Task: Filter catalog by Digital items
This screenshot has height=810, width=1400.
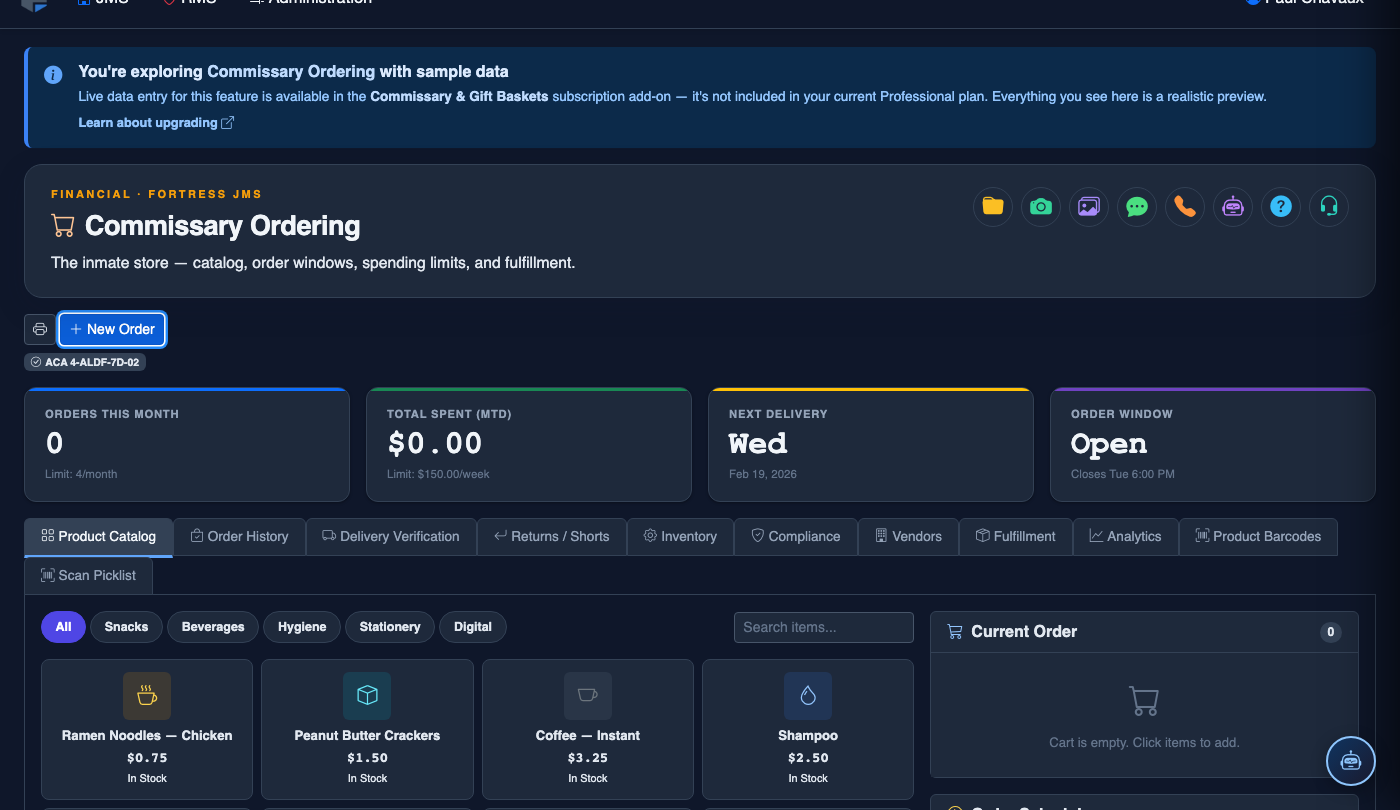Action: [473, 627]
